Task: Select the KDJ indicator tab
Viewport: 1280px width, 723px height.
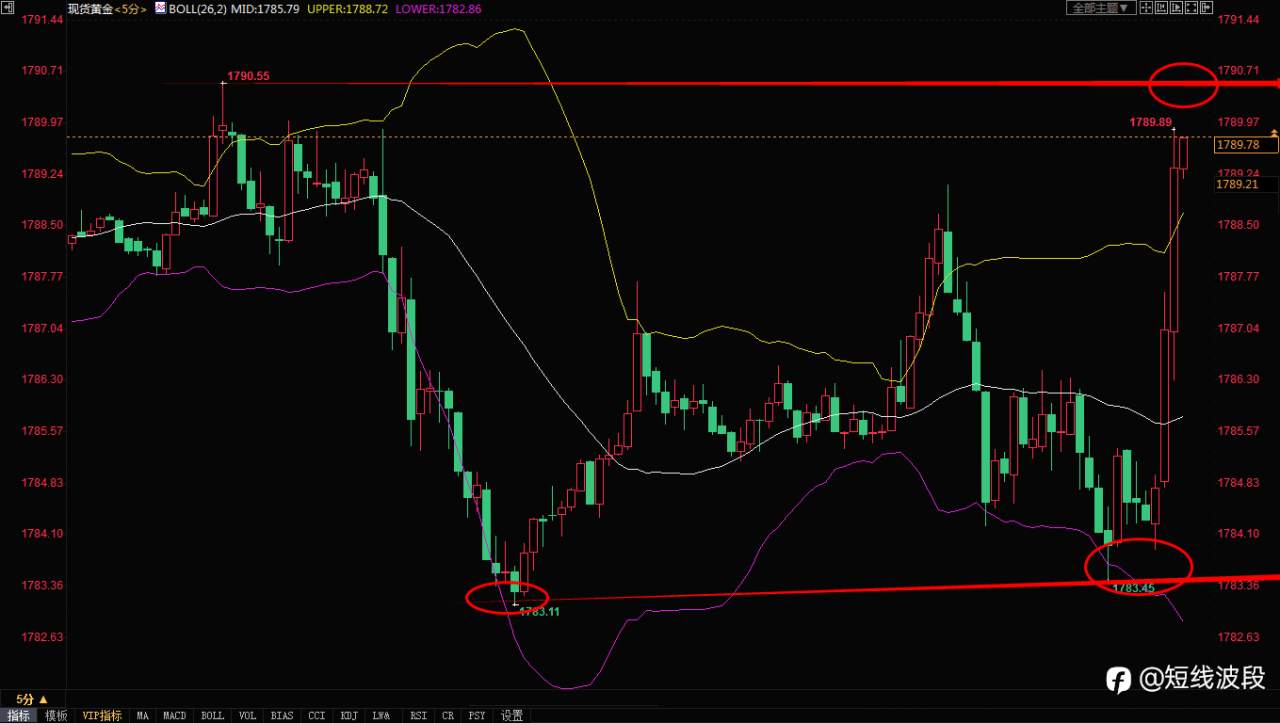Action: 350,715
